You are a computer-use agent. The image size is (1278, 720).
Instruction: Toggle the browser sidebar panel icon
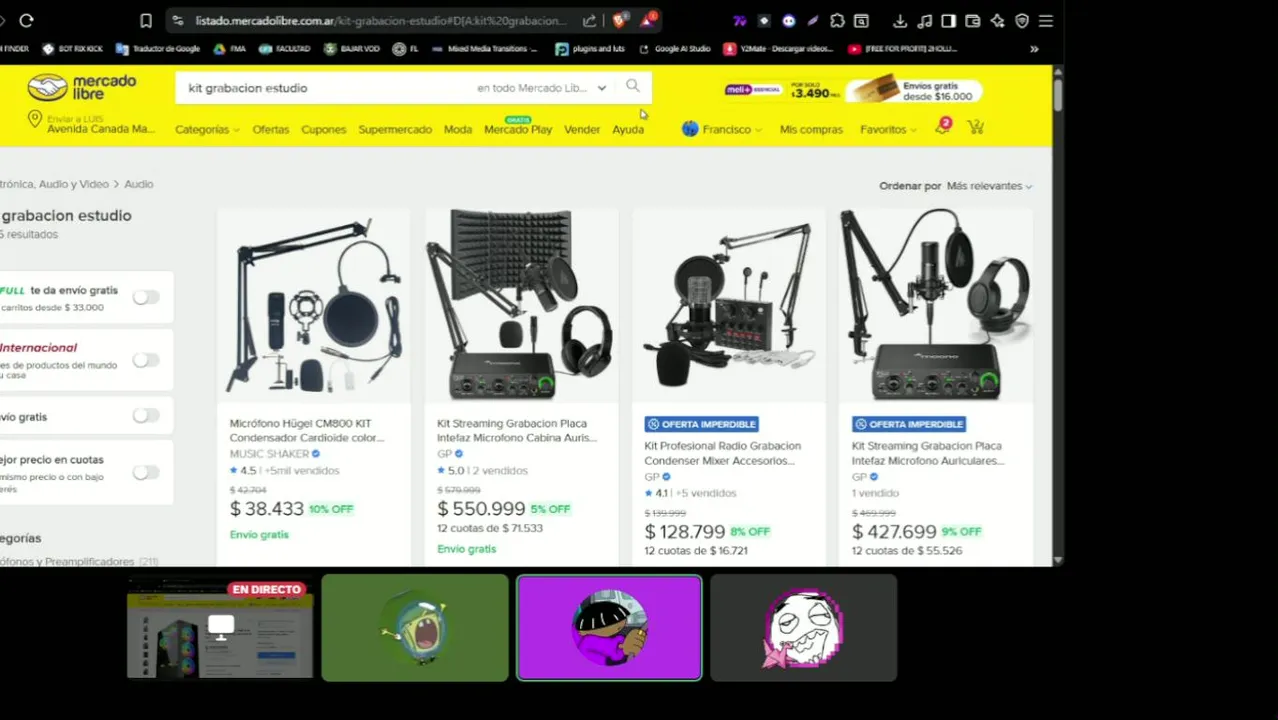[949, 20]
